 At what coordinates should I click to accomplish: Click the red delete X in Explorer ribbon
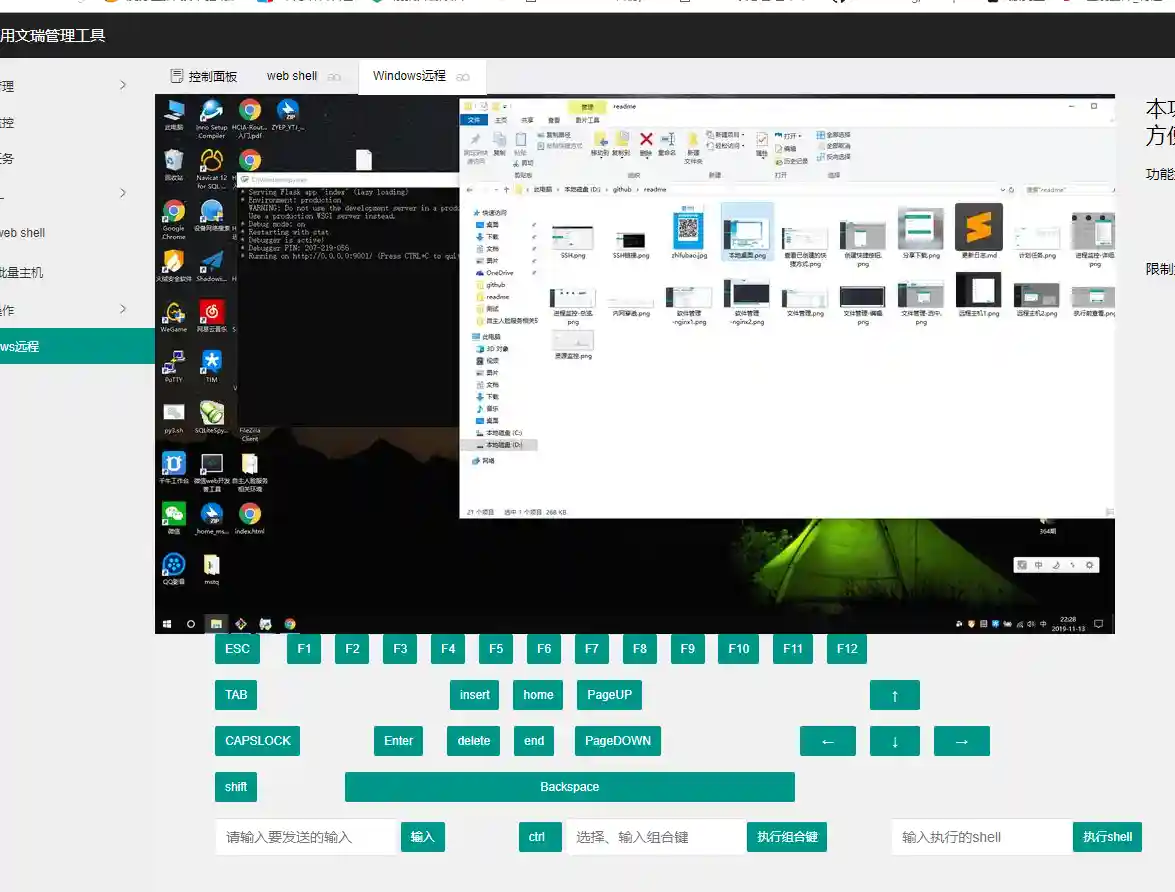point(646,142)
